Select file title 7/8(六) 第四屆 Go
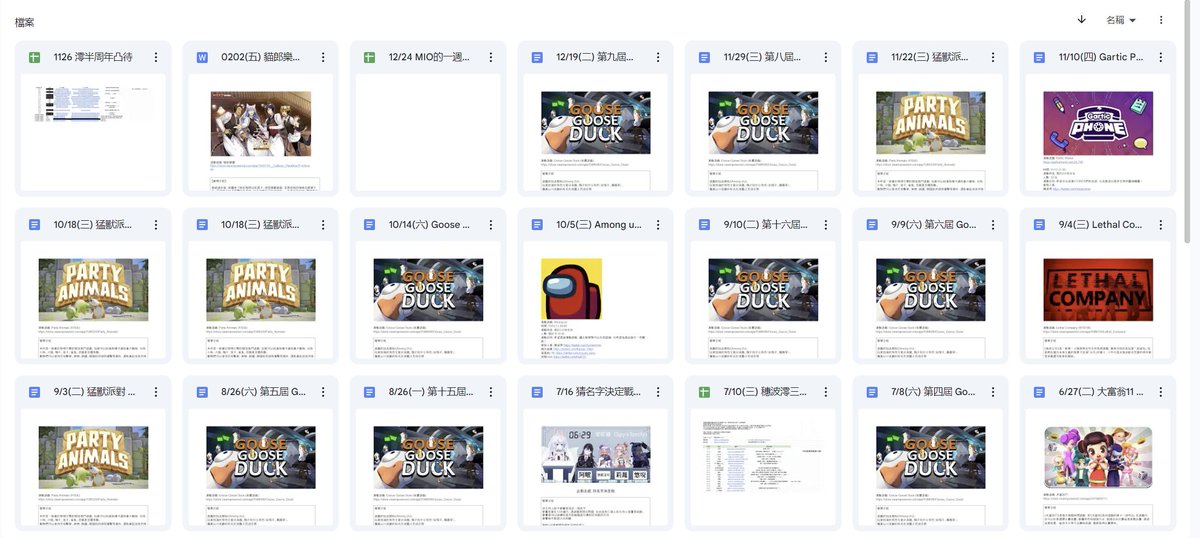This screenshot has height=538, width=1200. click(x=932, y=392)
